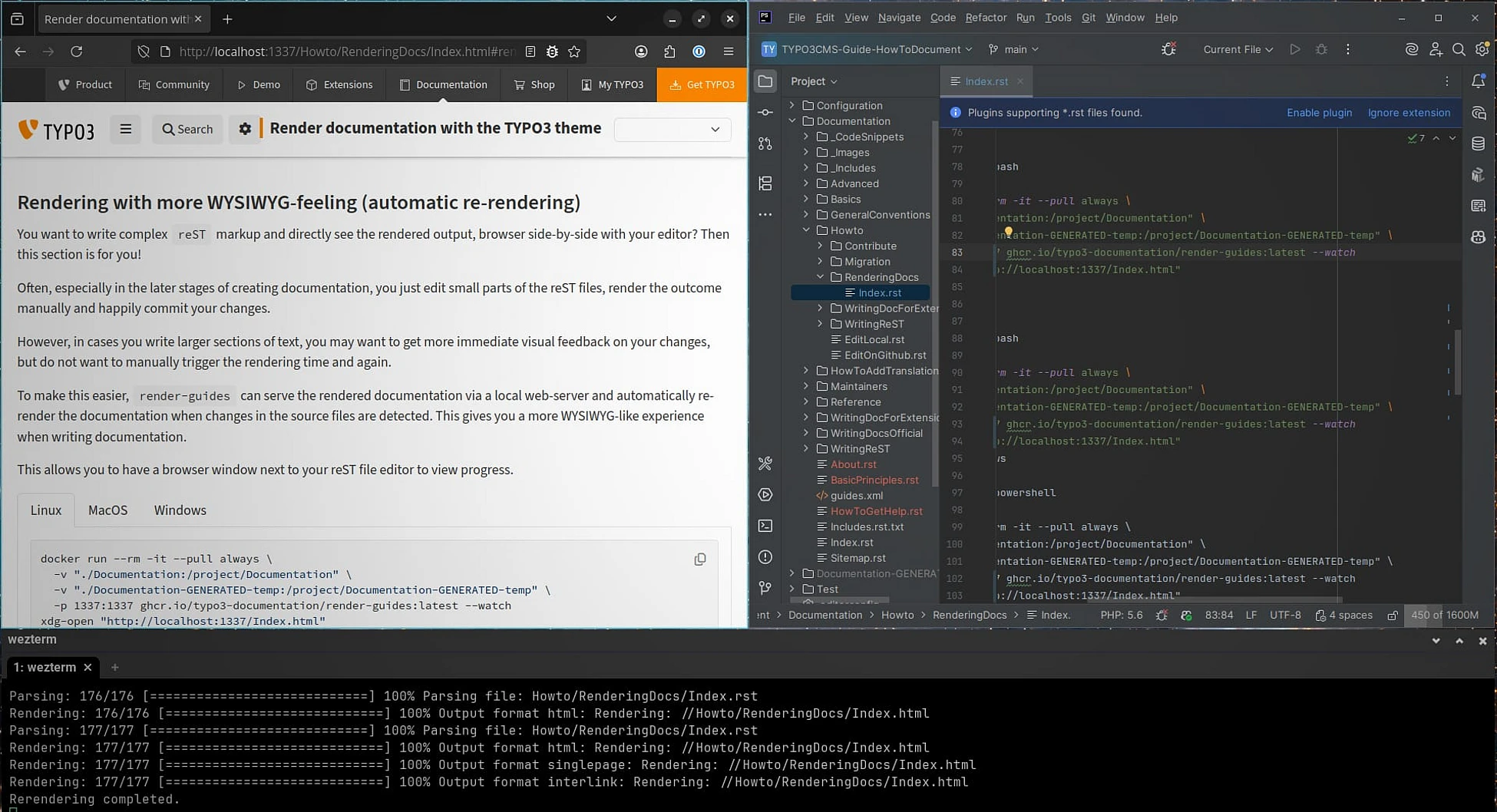Toggle the read-only lock in the status bar

point(1393,615)
